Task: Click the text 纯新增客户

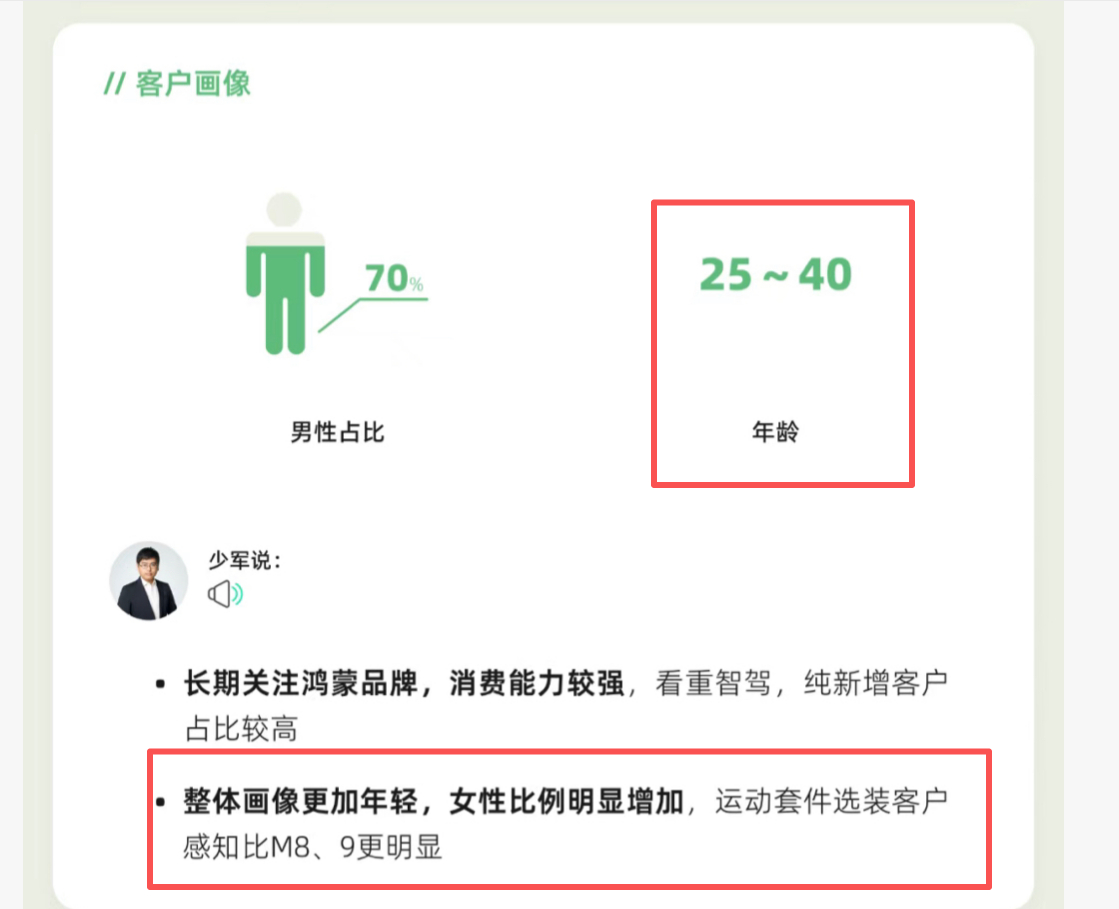Action: [x=876, y=683]
